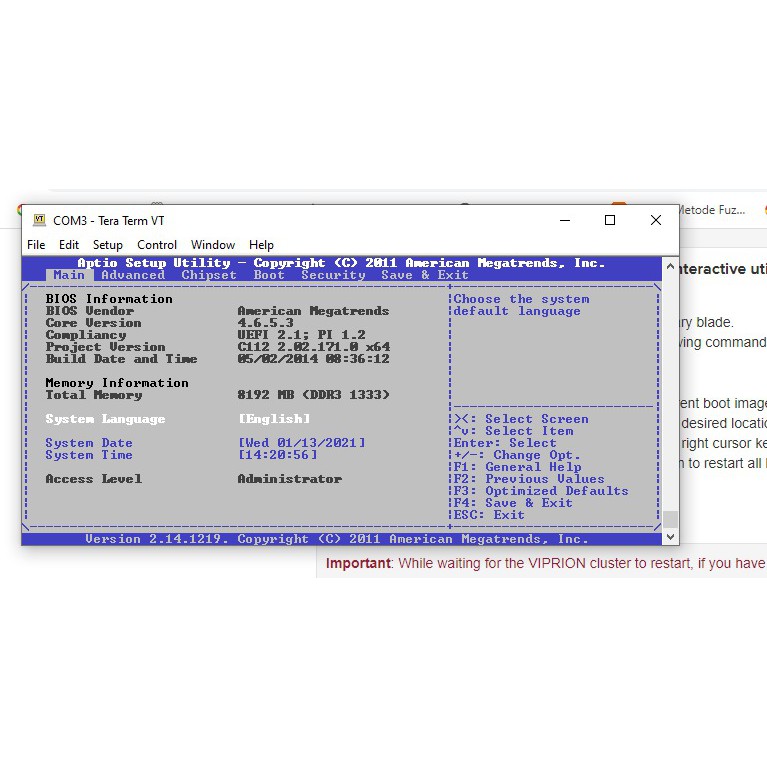Click the COM3 - Tera Term VT title
767x767 pixels.
109,221
